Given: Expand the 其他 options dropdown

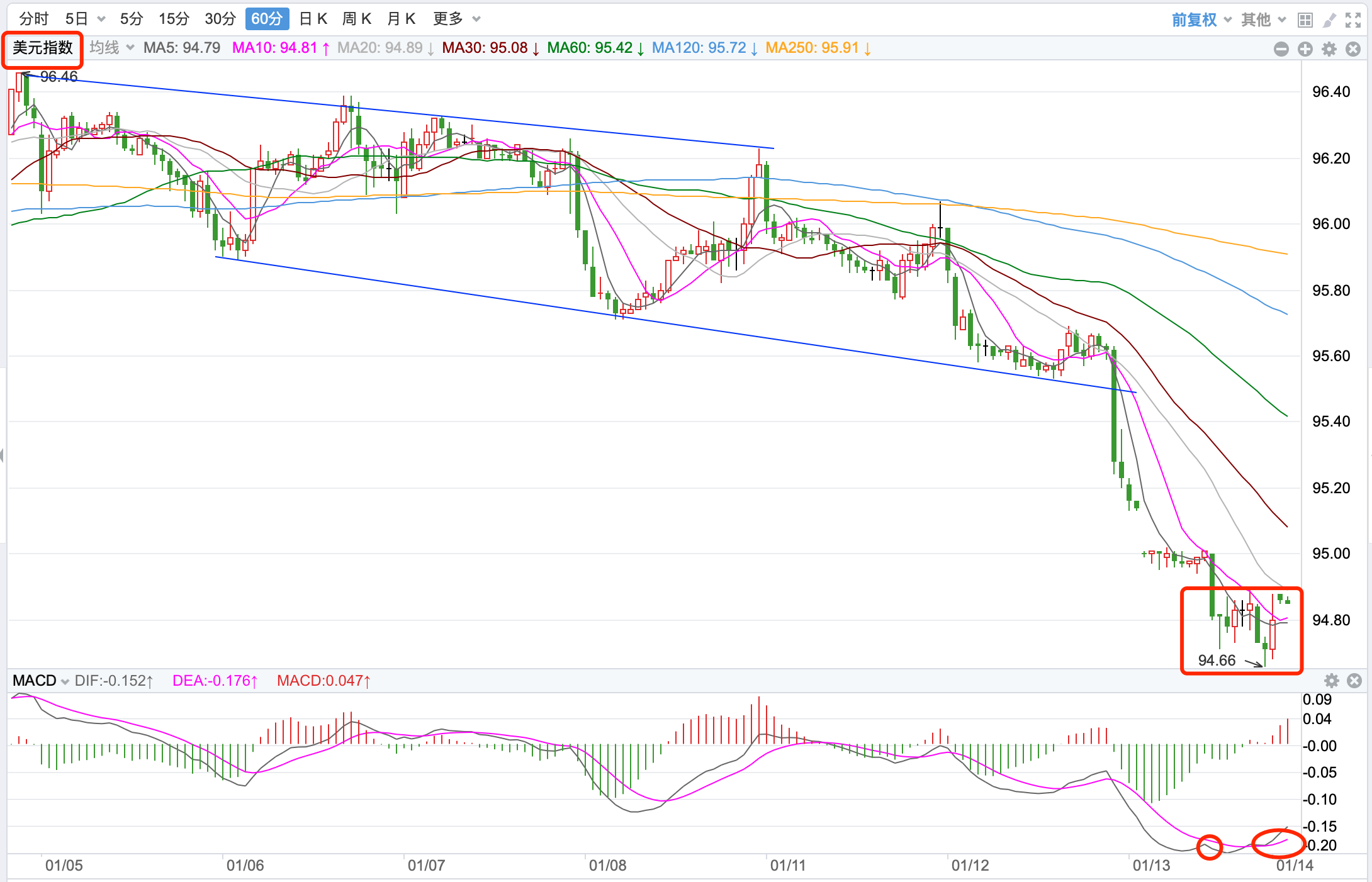Looking at the screenshot, I should [x=1263, y=20].
